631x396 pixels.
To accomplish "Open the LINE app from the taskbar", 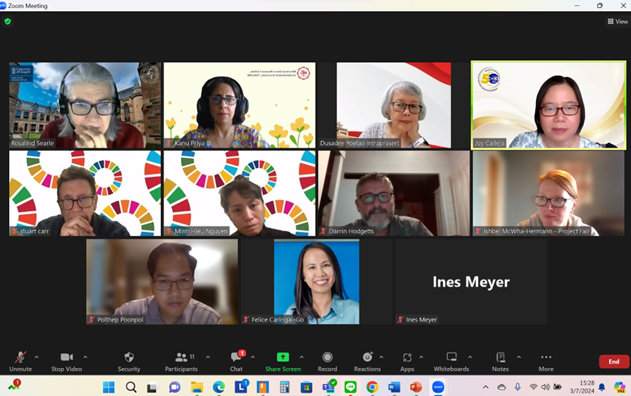I will [x=351, y=387].
